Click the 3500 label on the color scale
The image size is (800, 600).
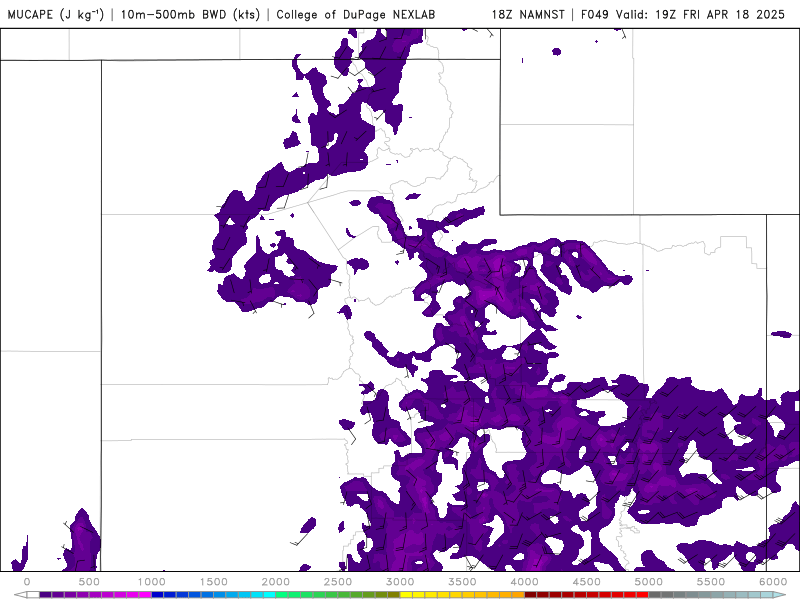(x=462, y=582)
